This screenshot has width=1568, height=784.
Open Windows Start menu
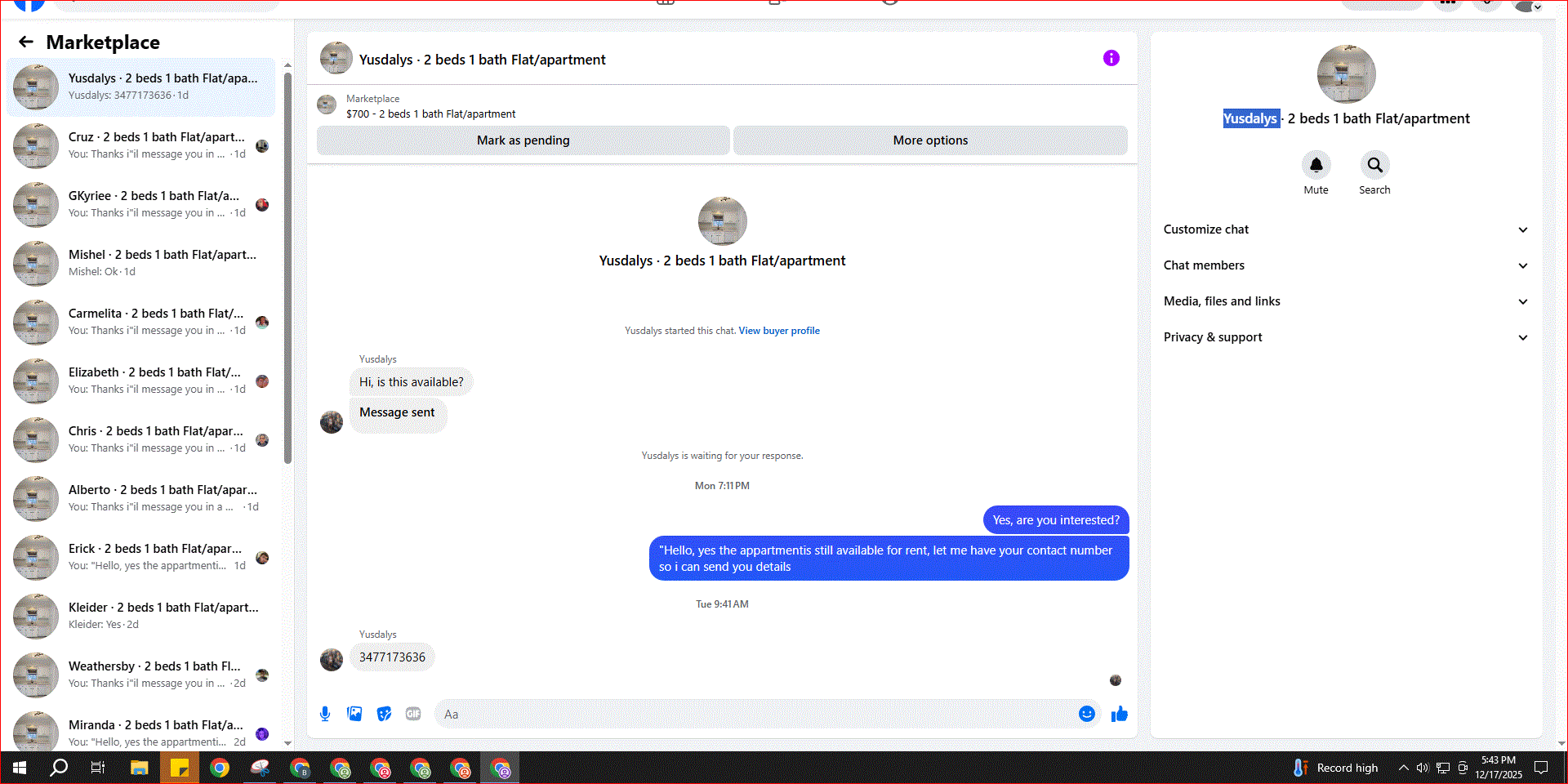click(x=20, y=768)
